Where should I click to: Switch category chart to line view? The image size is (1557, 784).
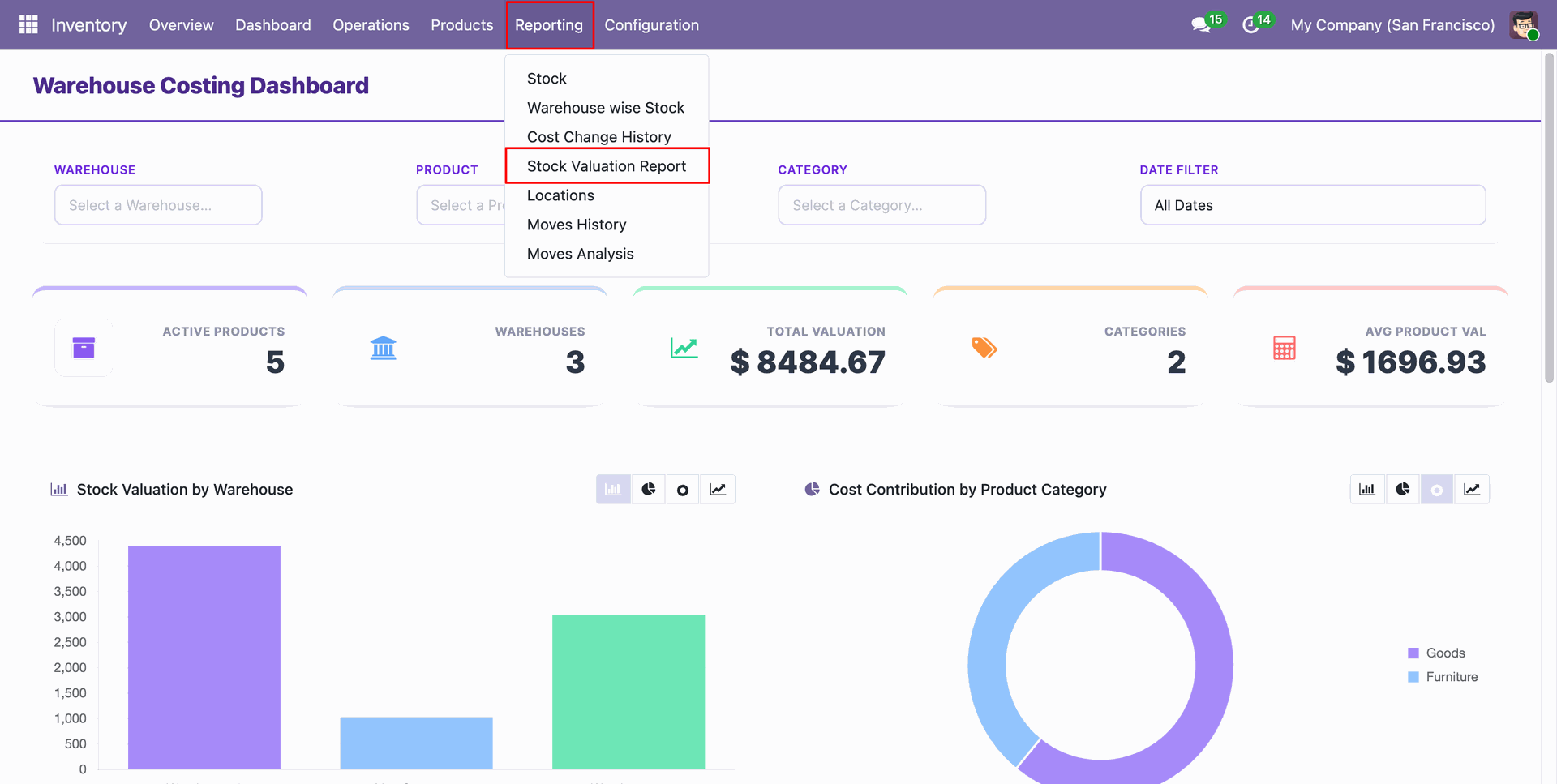(x=1472, y=490)
